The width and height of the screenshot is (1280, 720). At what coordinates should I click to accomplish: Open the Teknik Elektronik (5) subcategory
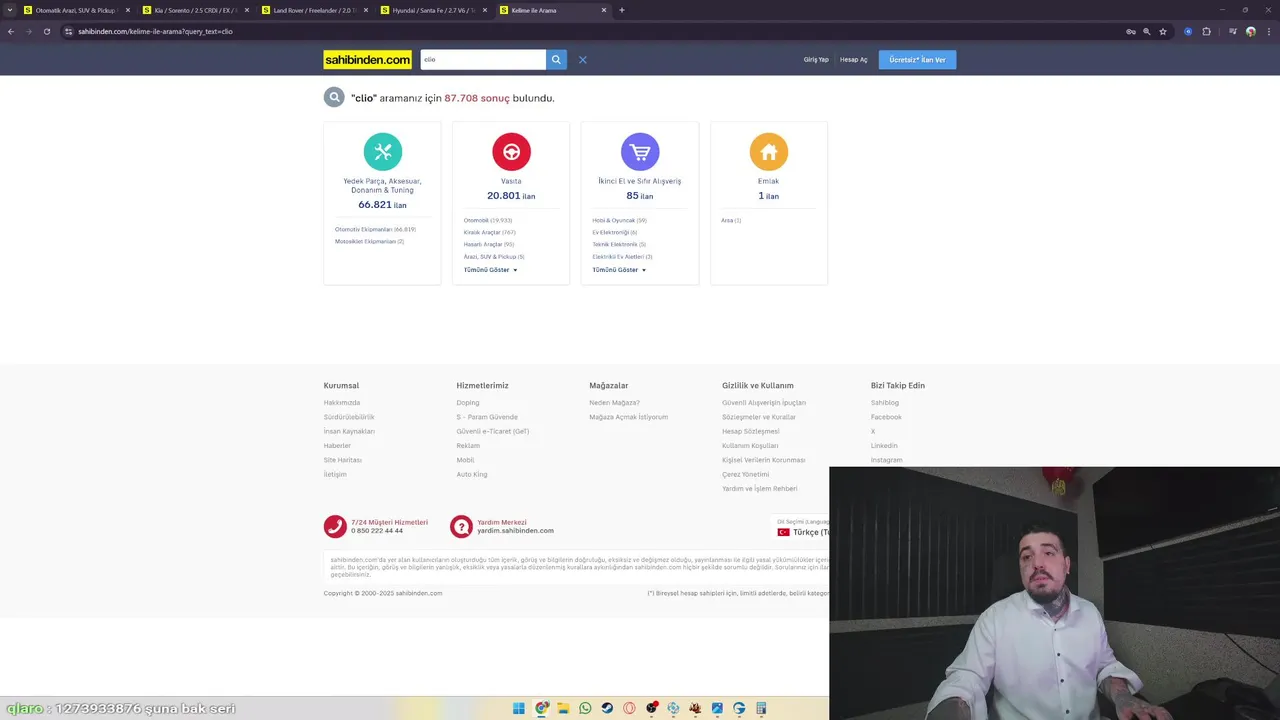[619, 244]
